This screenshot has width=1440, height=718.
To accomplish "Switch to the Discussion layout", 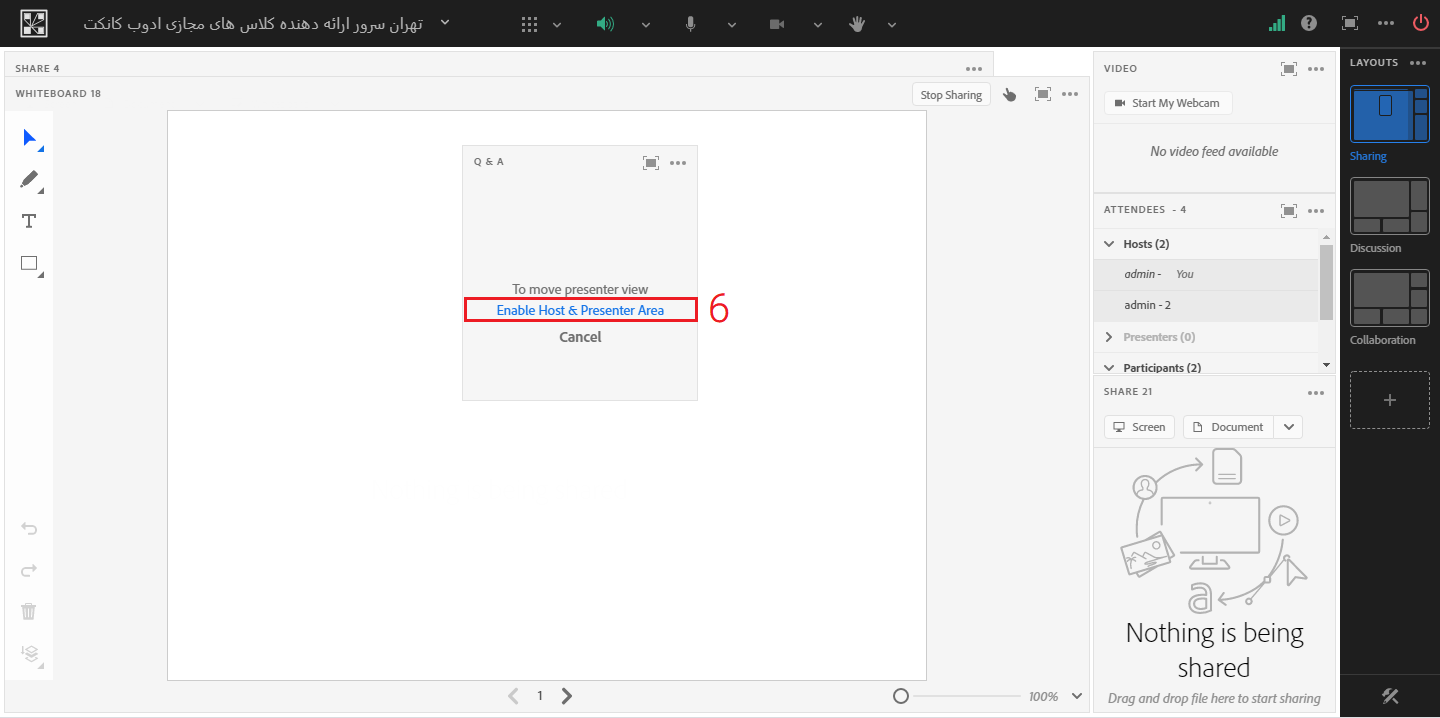I will (x=1389, y=207).
